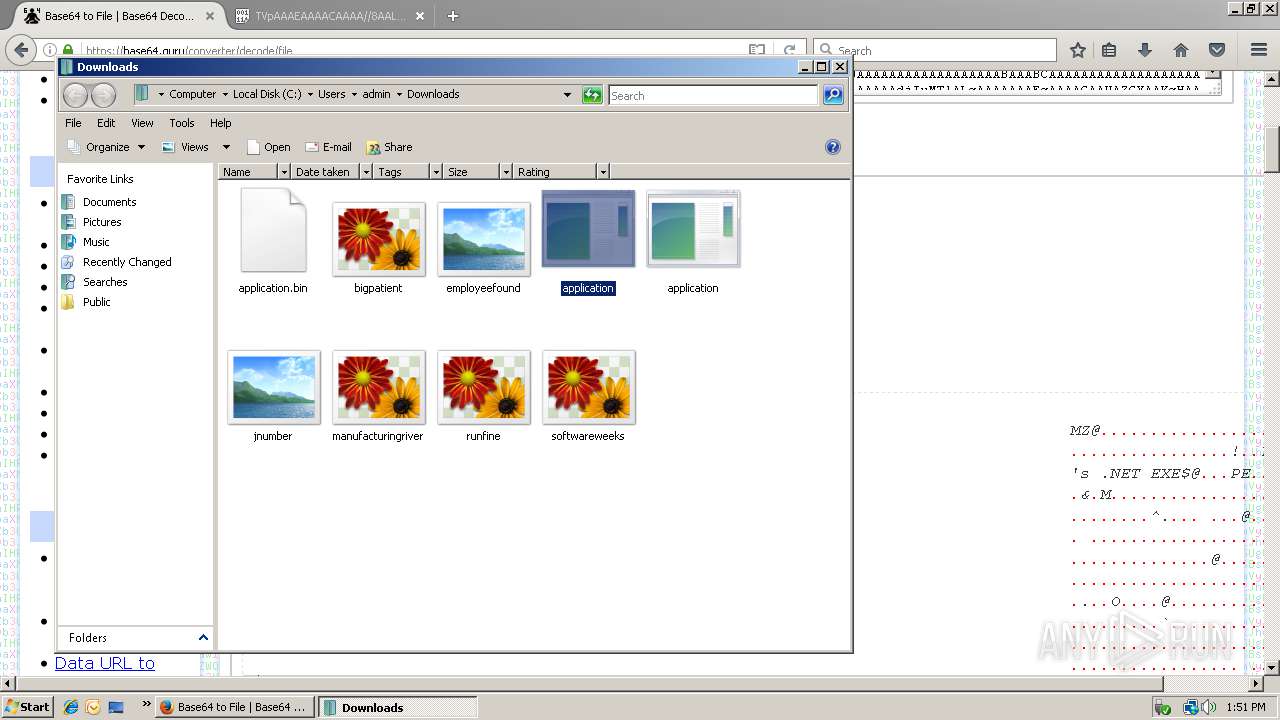Open the Music favorite link
This screenshot has width=1280, height=720.
96,242
